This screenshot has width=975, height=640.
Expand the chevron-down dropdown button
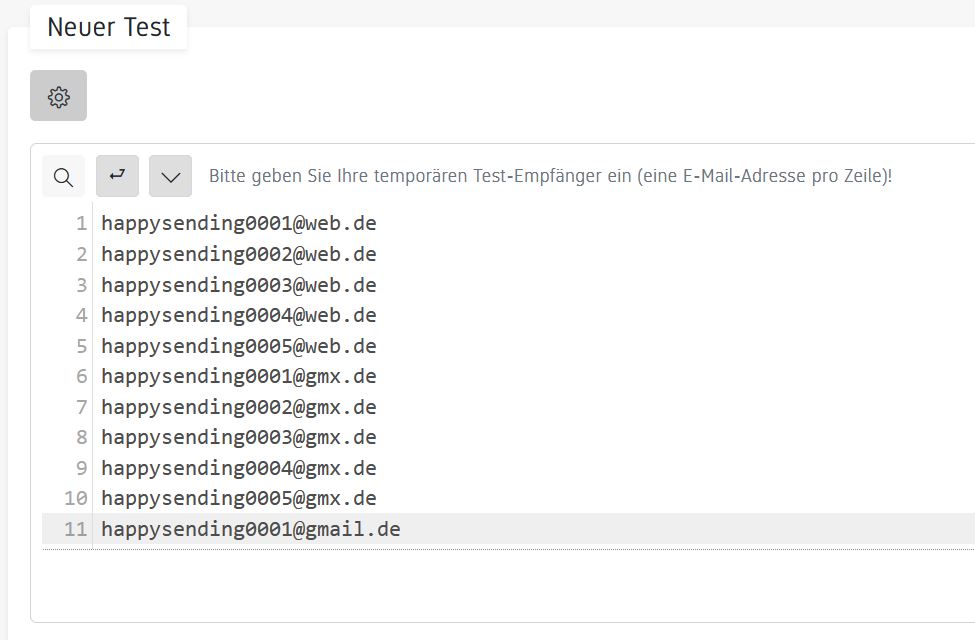pos(170,177)
